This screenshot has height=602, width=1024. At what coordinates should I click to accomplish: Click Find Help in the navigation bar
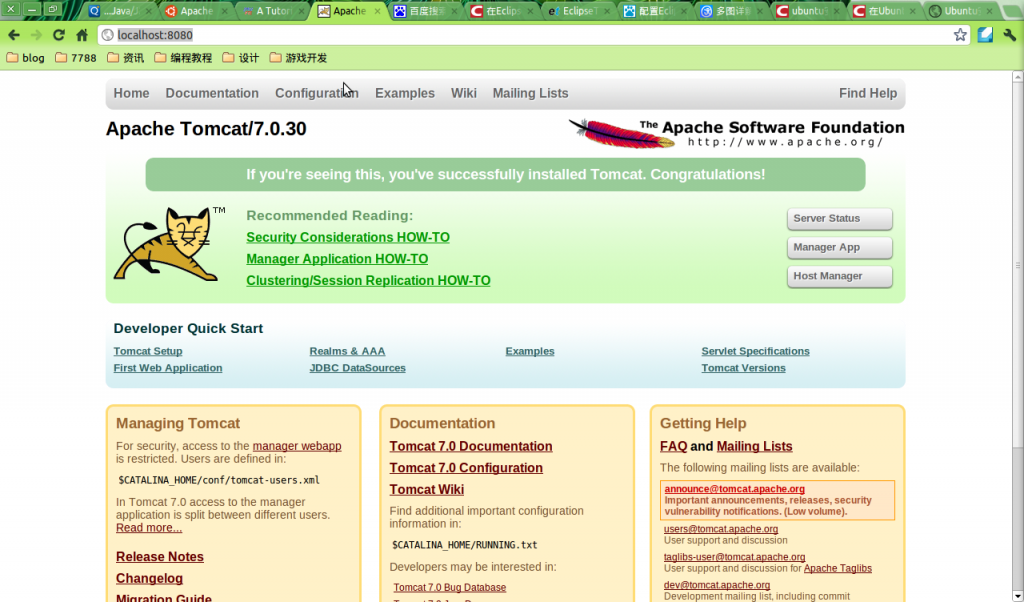point(868,93)
